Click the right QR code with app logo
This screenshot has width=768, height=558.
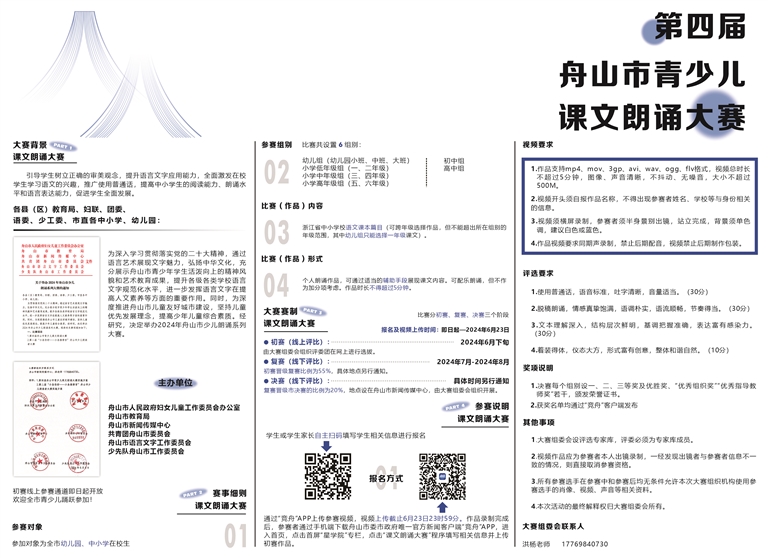point(442,476)
